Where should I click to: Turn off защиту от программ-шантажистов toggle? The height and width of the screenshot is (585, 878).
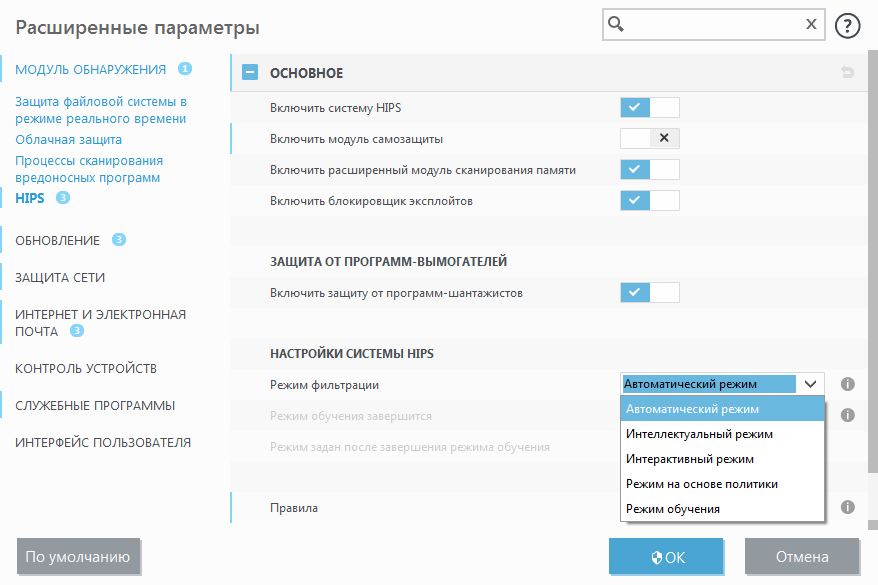[649, 293]
